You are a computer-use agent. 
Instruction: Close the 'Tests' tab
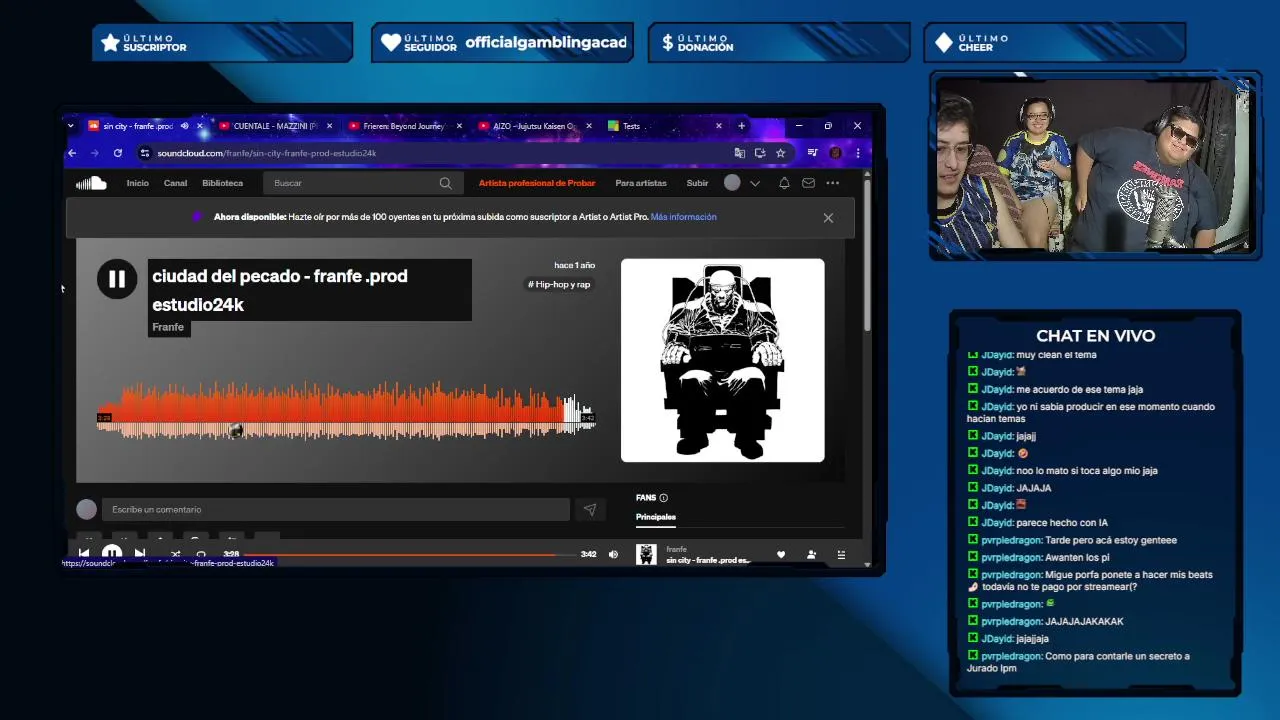[x=718, y=126]
